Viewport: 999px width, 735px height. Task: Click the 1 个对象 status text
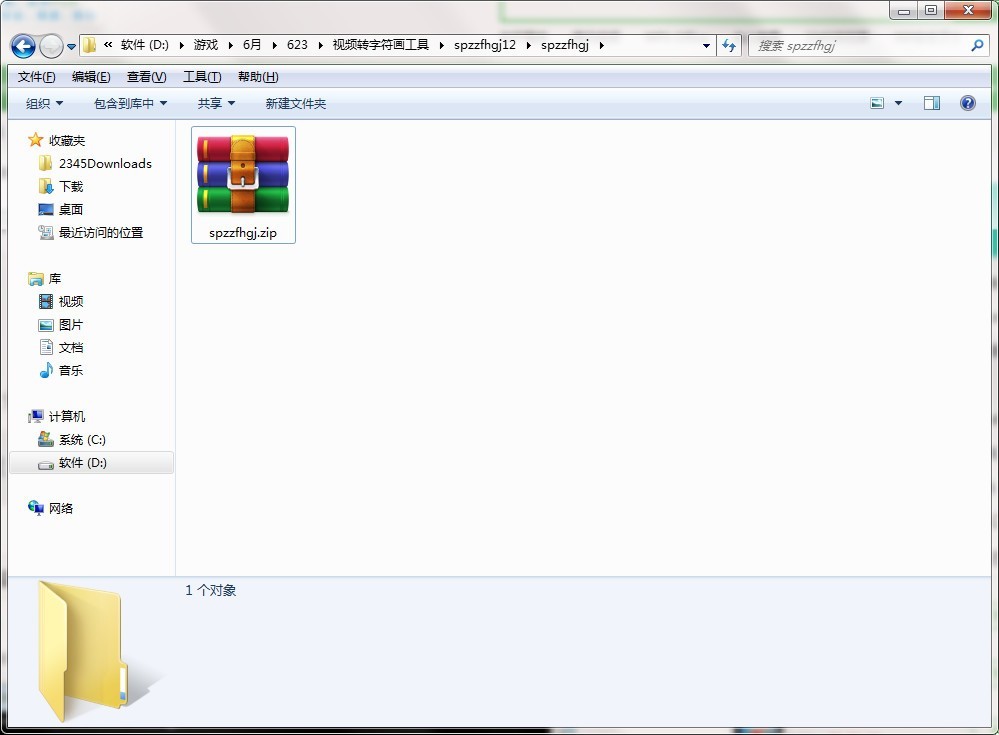pos(211,590)
